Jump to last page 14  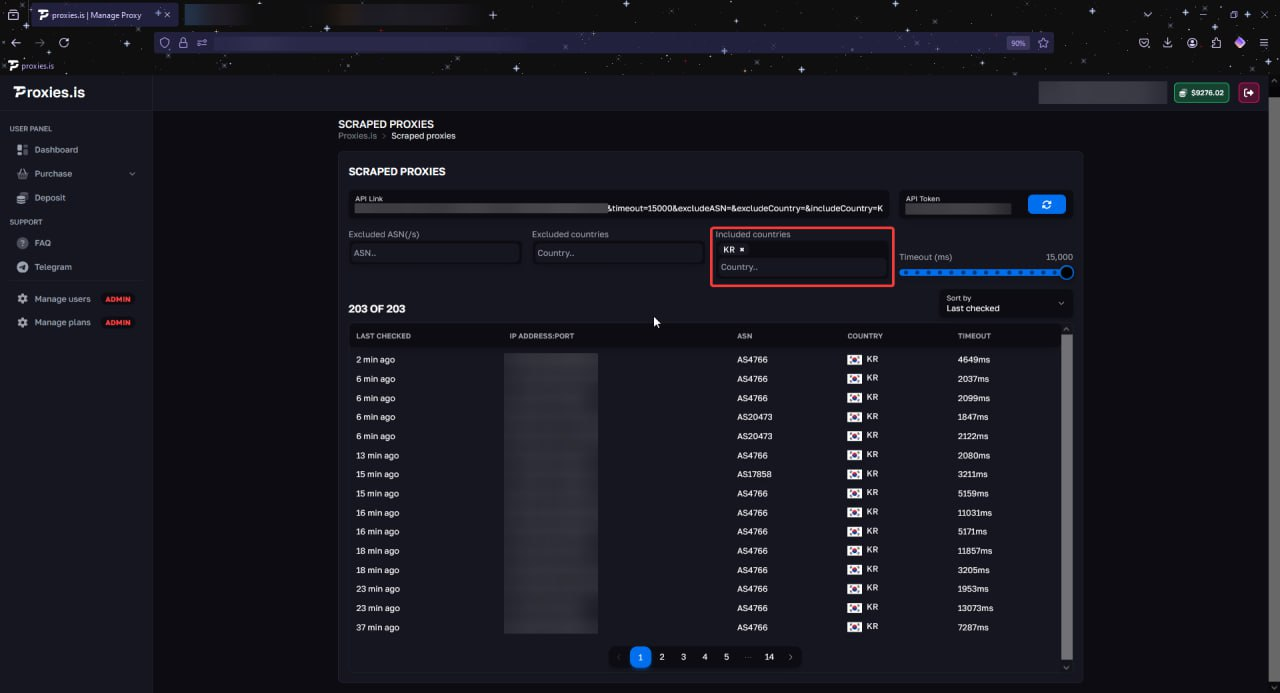[769, 657]
